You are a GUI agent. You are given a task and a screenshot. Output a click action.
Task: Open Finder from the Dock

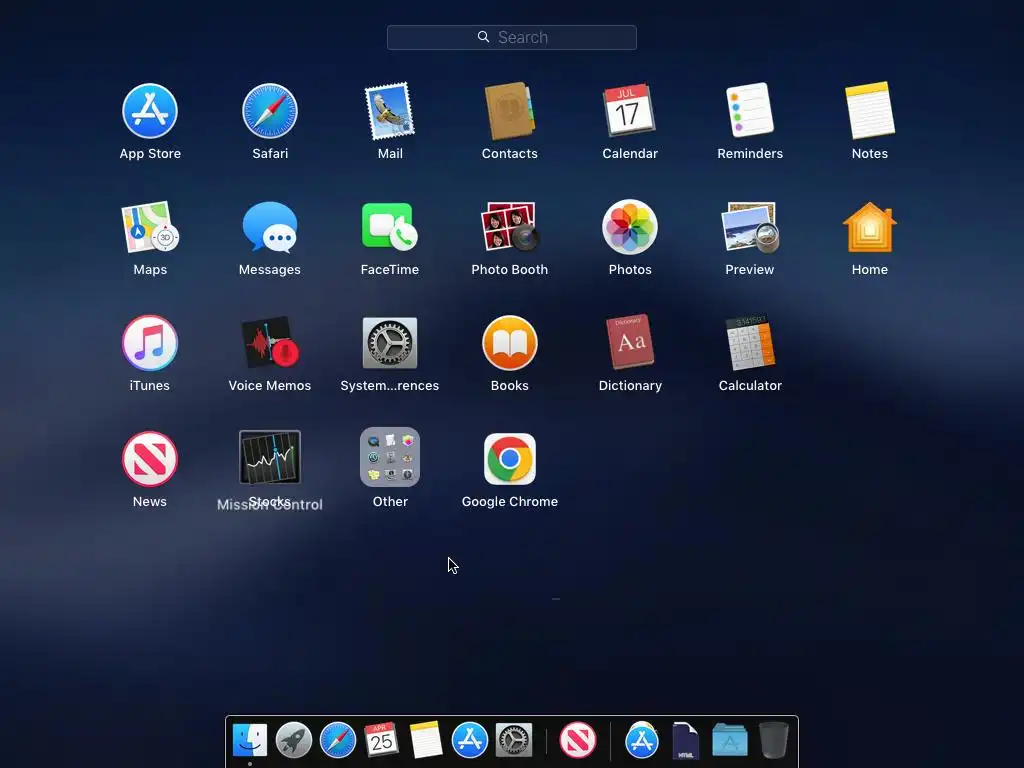(x=250, y=740)
